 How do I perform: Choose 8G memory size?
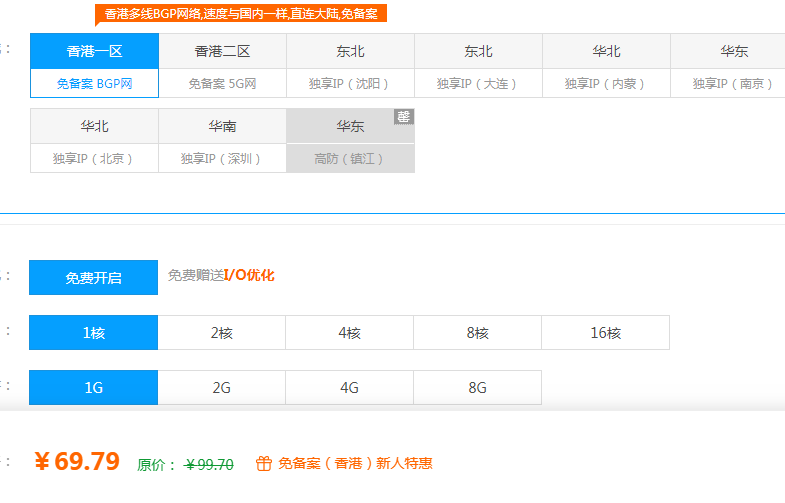point(478,388)
